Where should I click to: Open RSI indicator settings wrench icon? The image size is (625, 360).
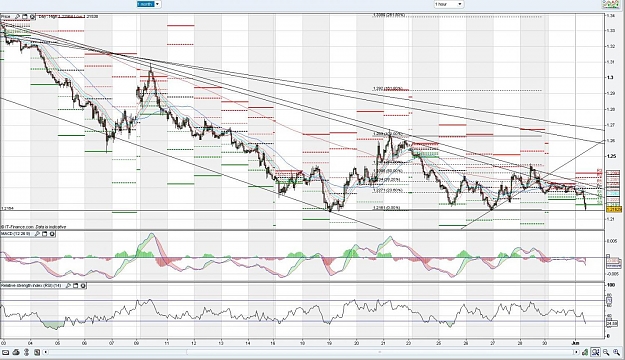[x=68, y=285]
